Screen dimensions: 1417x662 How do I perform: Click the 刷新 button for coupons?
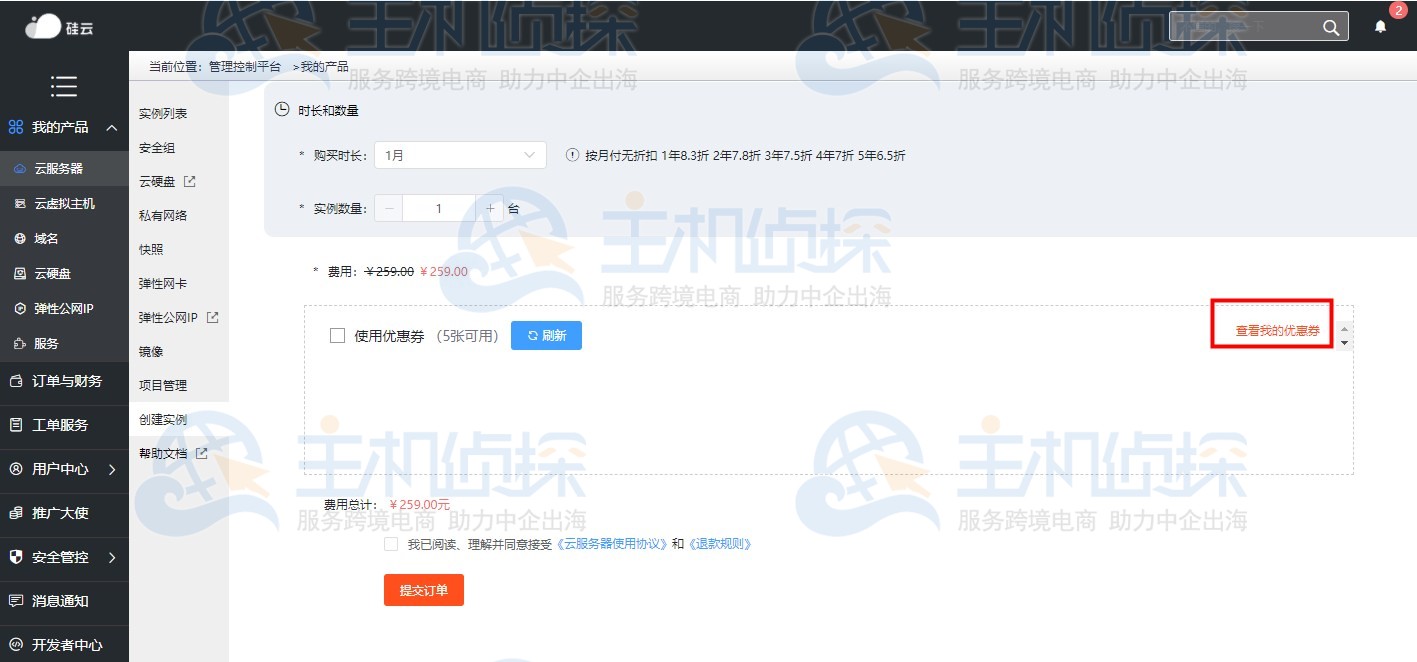coord(545,335)
